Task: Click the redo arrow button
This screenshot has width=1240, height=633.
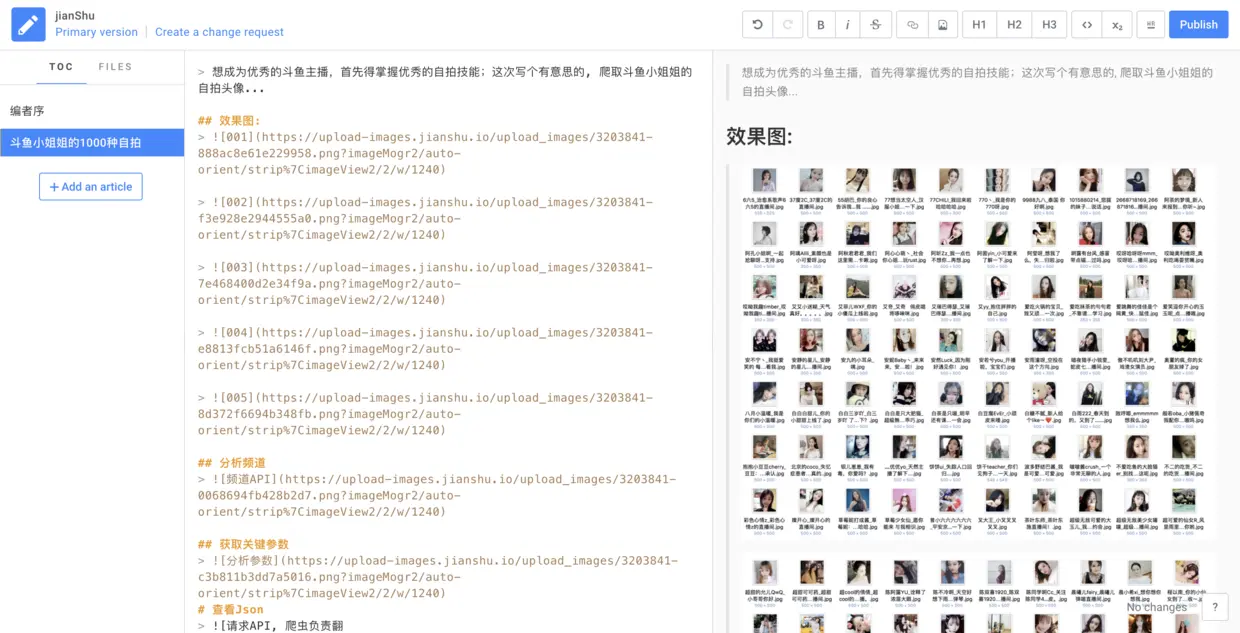Action: (x=787, y=25)
